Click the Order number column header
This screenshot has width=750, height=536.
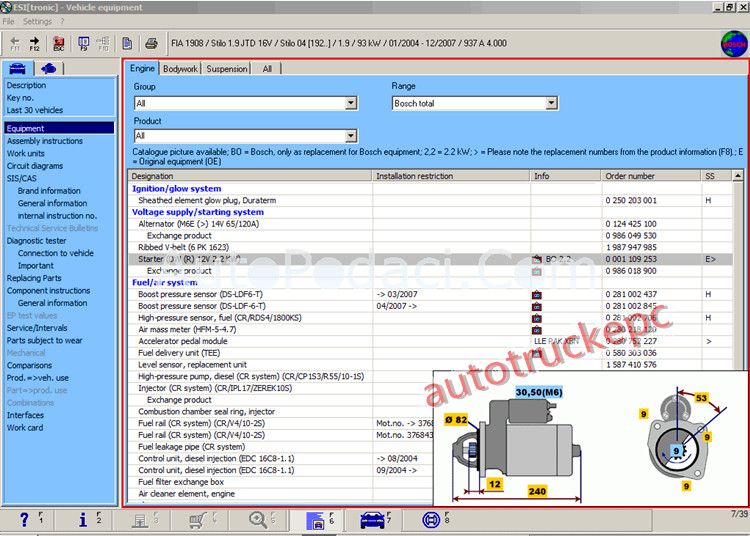coord(651,176)
